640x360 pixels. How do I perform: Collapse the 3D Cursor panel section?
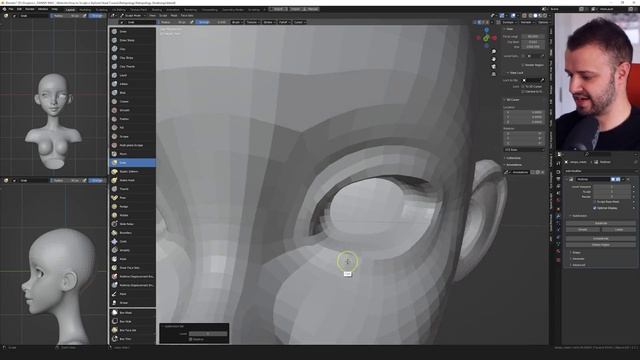tap(512, 100)
